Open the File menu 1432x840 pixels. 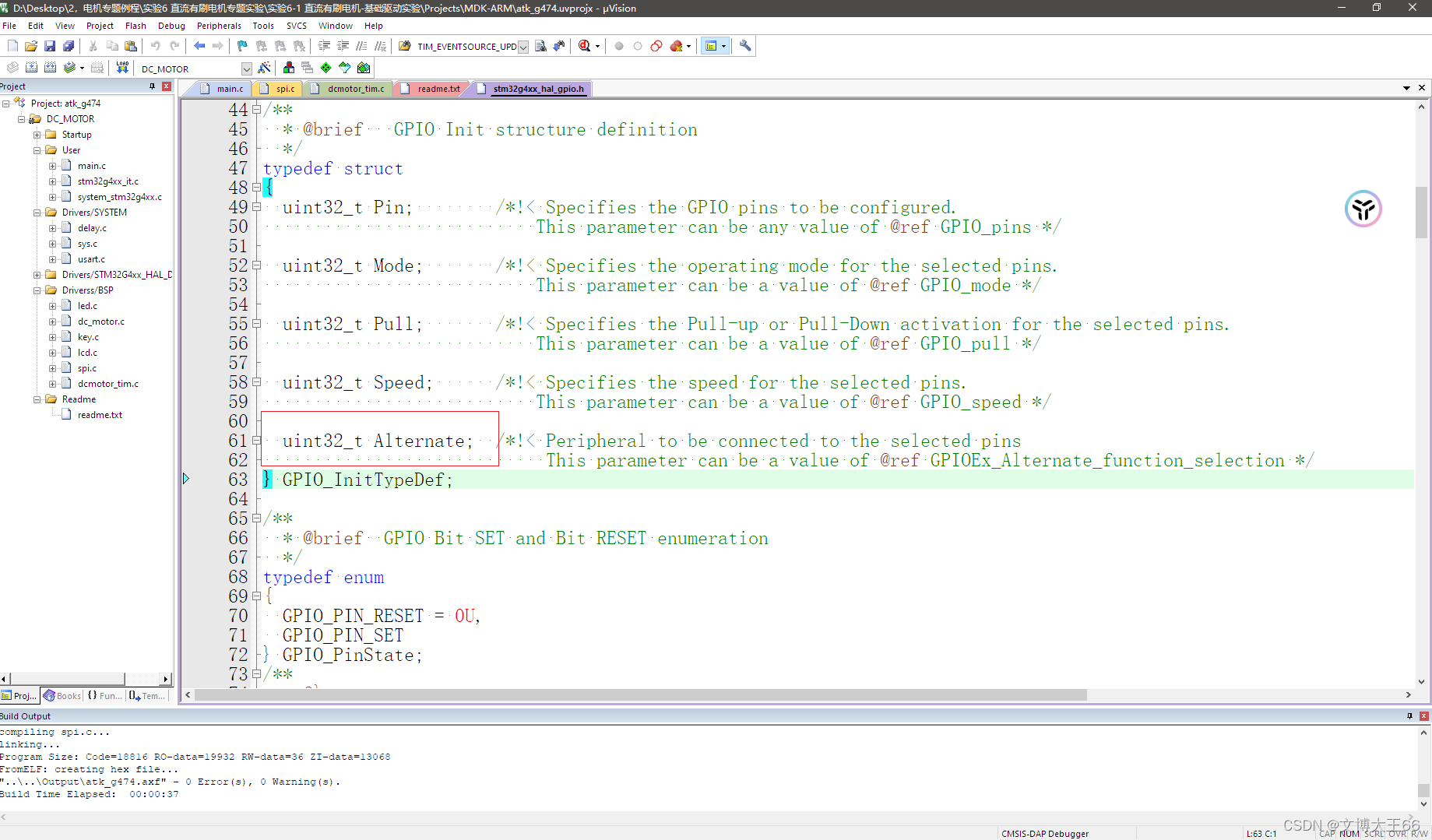click(x=9, y=26)
